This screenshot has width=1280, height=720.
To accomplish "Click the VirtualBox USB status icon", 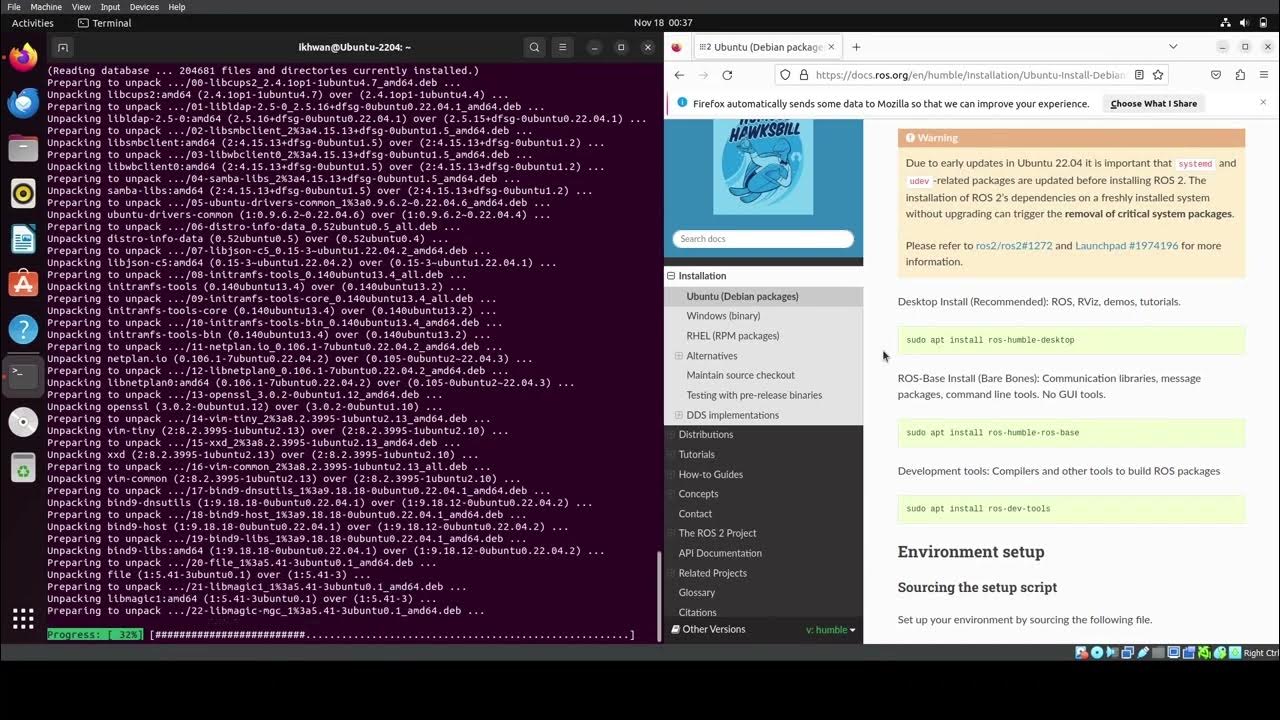I will 1144,653.
